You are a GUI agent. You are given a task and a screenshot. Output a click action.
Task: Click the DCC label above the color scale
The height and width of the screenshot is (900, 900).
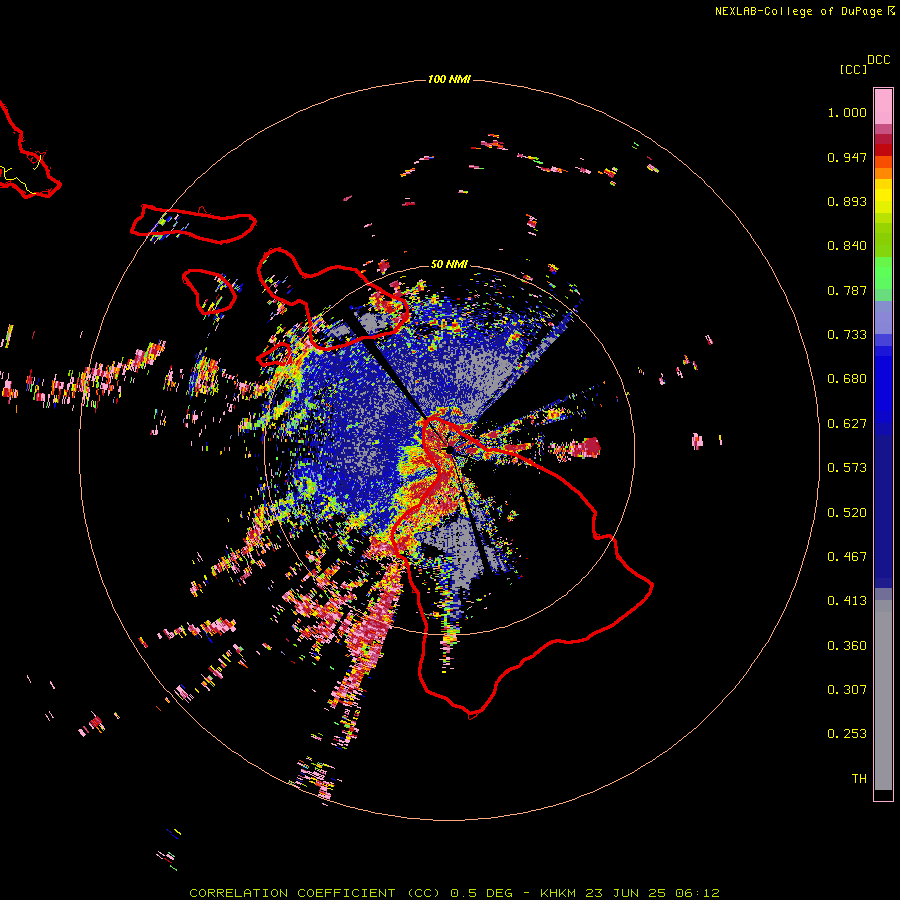pyautogui.click(x=879, y=60)
